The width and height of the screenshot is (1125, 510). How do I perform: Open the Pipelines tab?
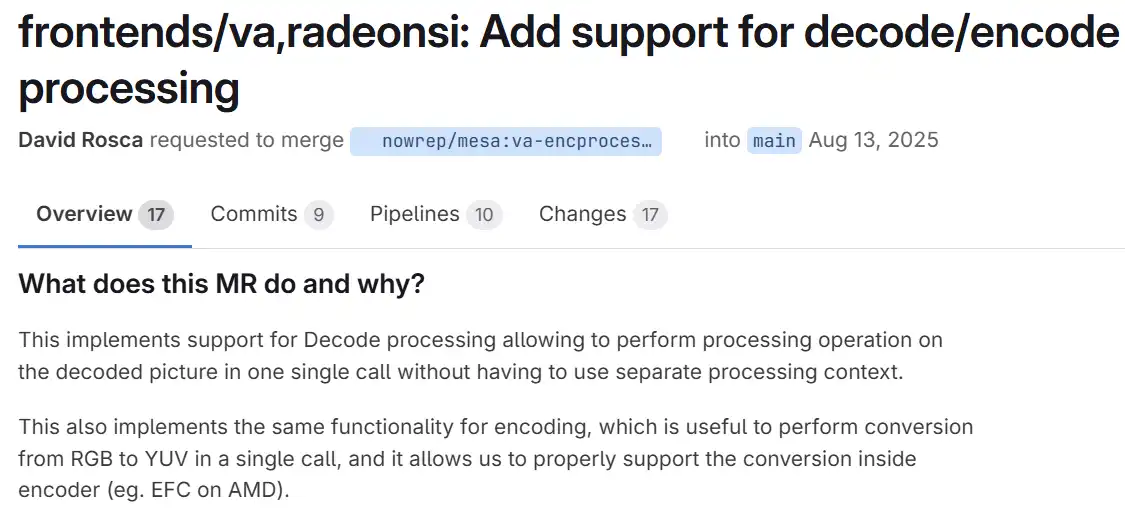tap(414, 214)
